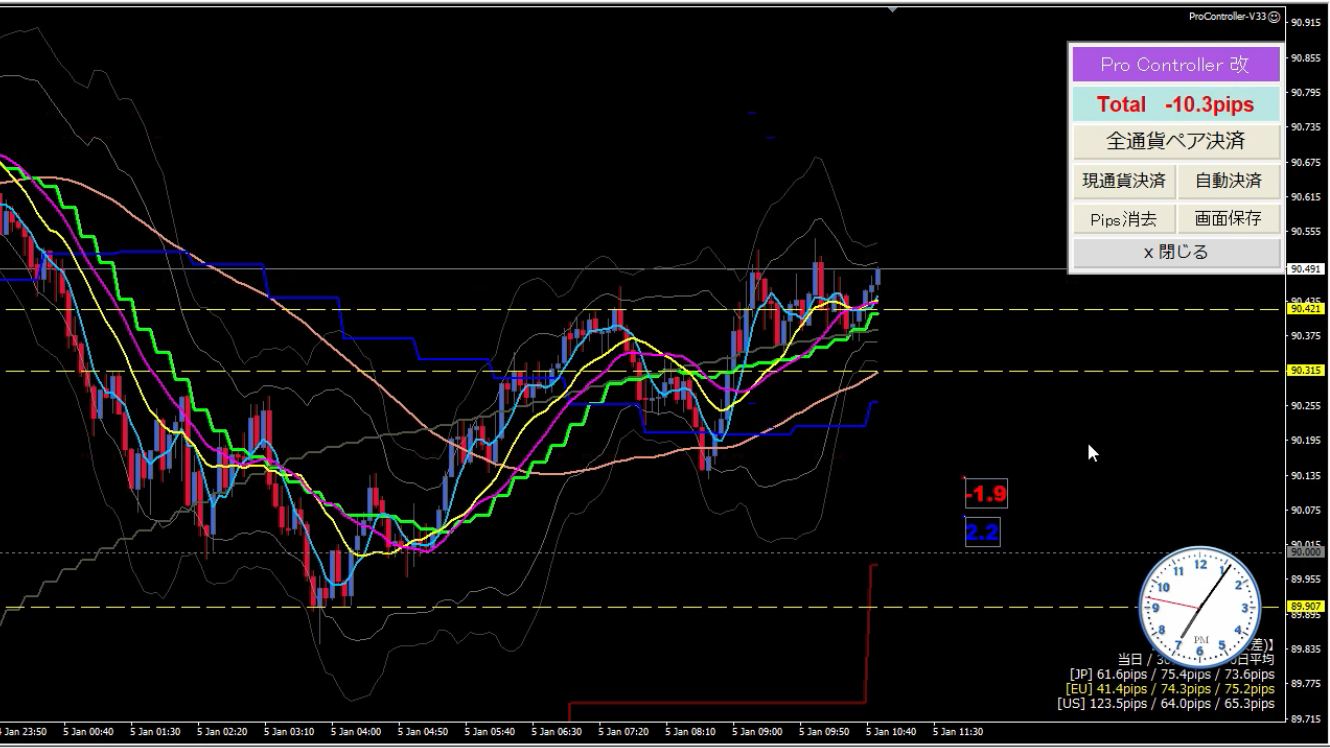Click the Pips消去 button
The image size is (1330, 748).
click(1123, 218)
